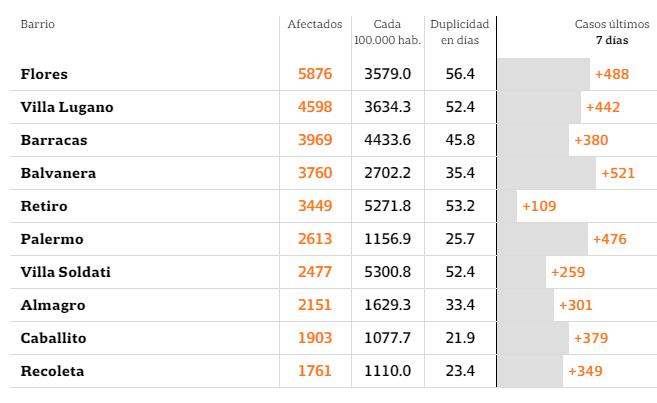Select Balvanera in the Barrio column

58,173
